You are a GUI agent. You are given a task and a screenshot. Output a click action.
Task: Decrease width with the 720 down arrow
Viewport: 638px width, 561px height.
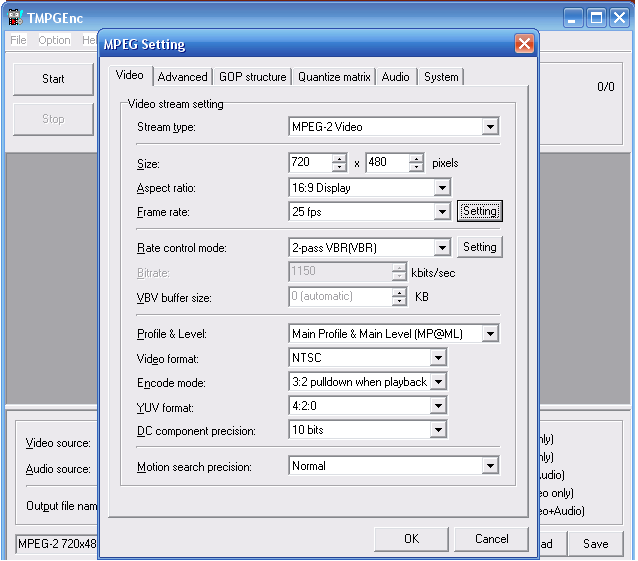(x=339, y=167)
